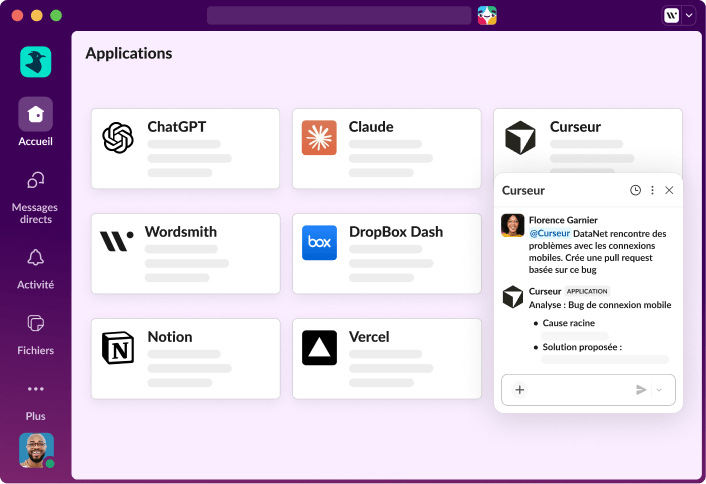Open the DropBox Dash app title
This screenshot has width=706, height=484.
coord(396,232)
